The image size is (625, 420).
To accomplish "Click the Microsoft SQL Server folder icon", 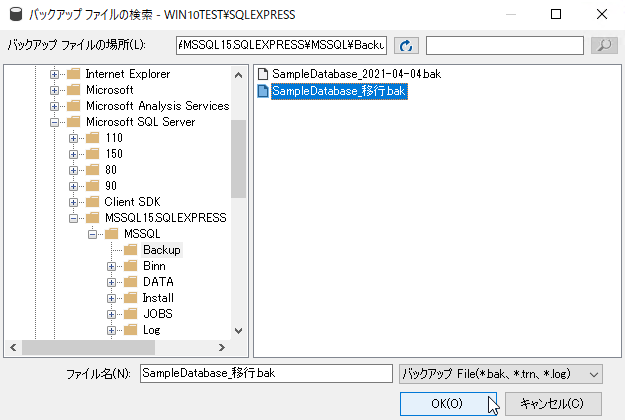I will [x=73, y=122].
